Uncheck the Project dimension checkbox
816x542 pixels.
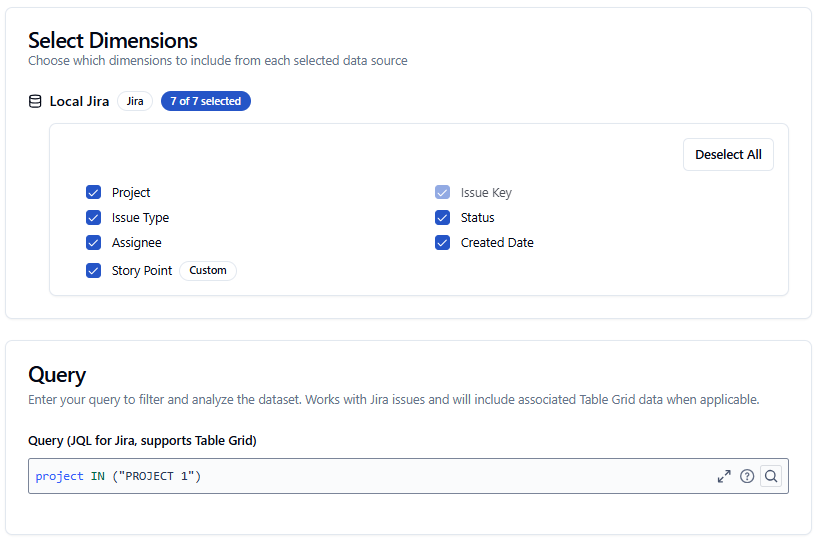tap(94, 193)
